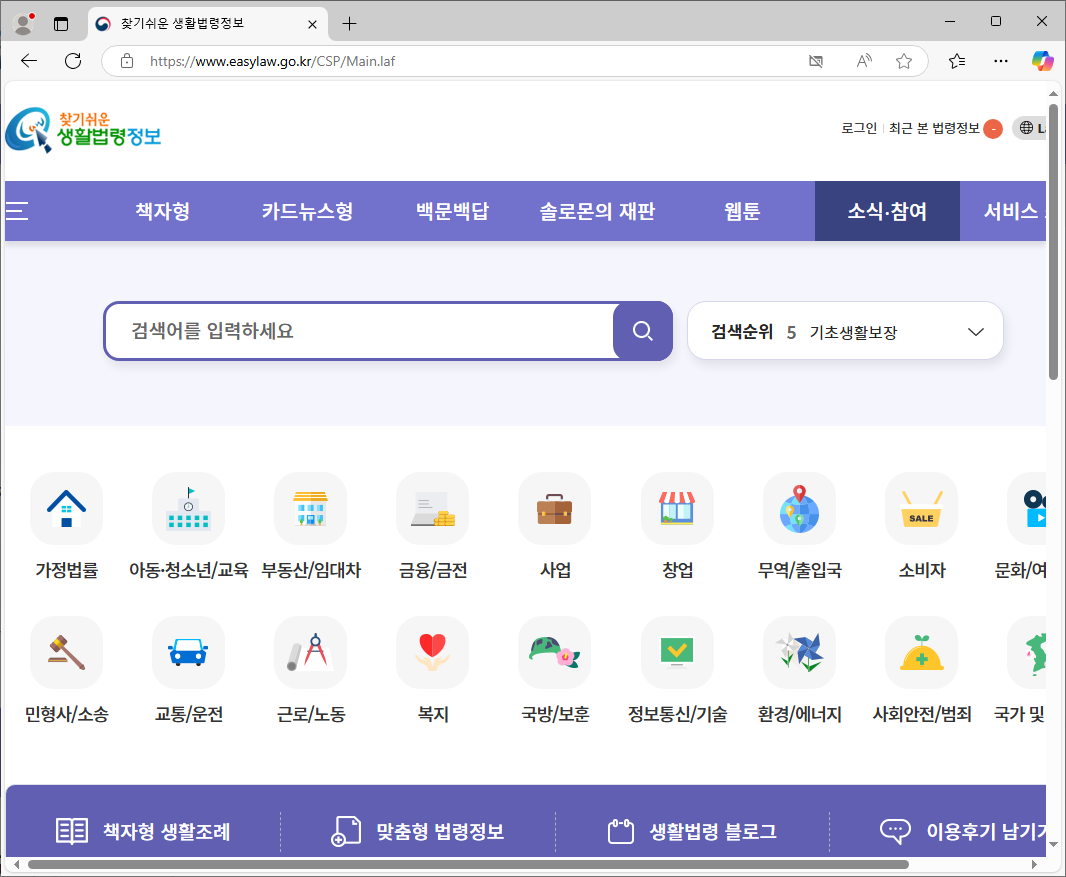Open the hamburger site menu
The height and width of the screenshot is (877, 1066).
pos(16,210)
